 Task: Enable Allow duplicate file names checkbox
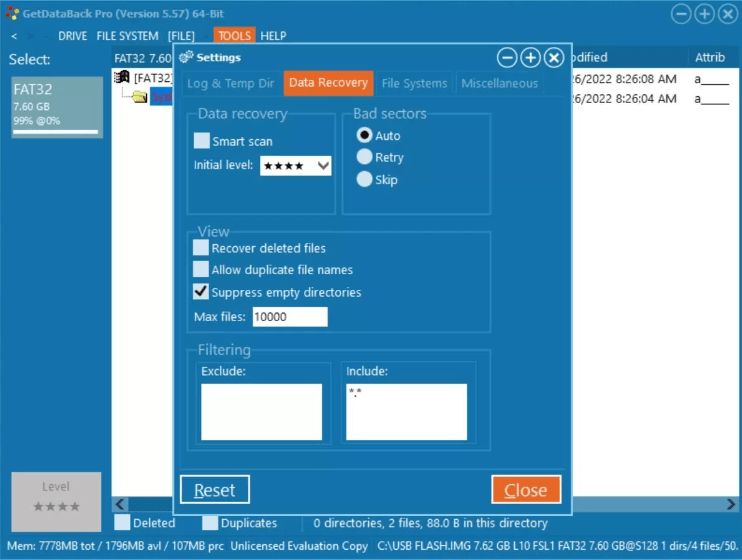(201, 269)
